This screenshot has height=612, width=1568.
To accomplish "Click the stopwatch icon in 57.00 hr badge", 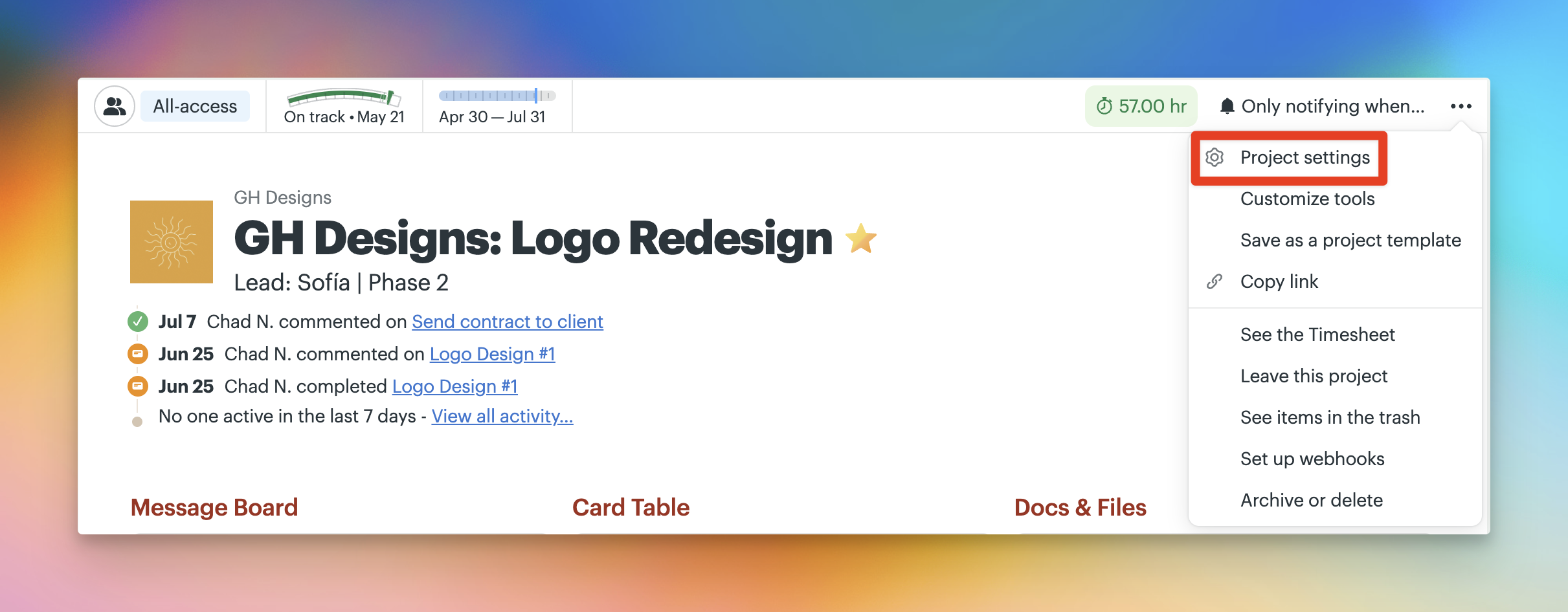I will click(1104, 106).
